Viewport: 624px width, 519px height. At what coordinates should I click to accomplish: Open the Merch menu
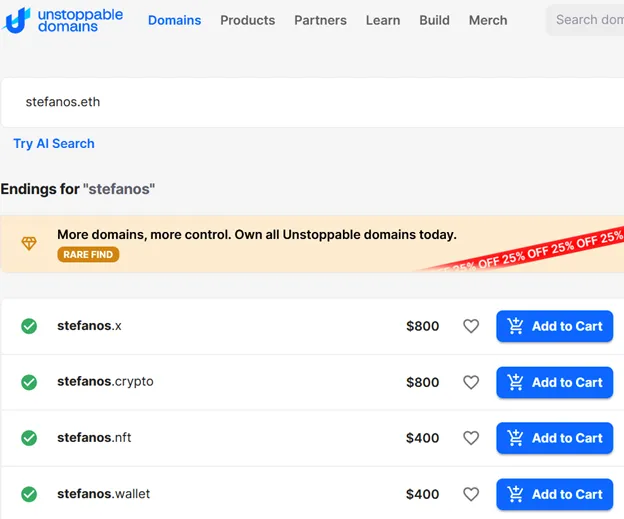(488, 20)
